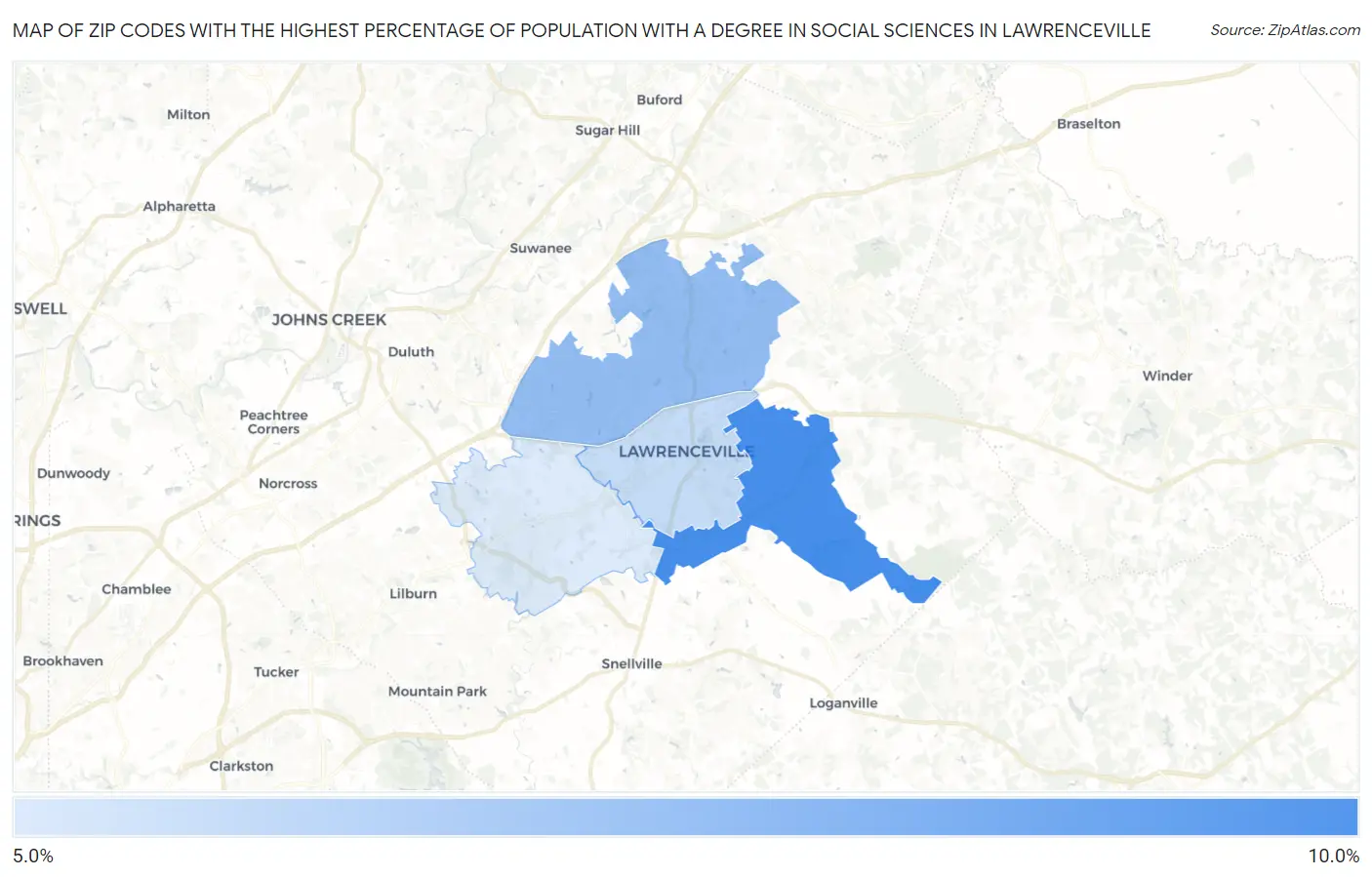The height and width of the screenshot is (877, 1372).
Task: Click the Clarkston map label
Action: 242,766
